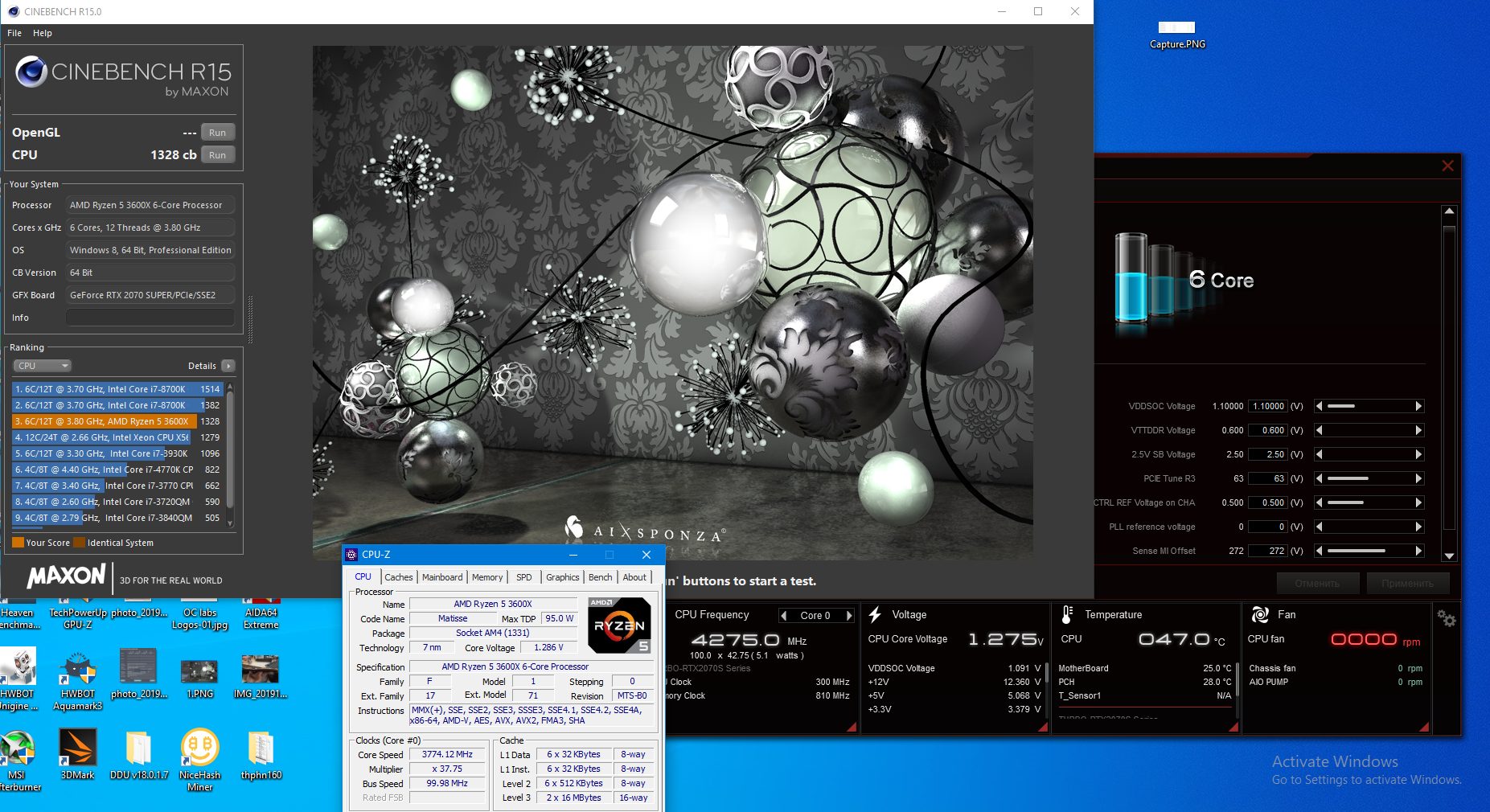Expand the Voltage panel corner triangle

[x=1043, y=727]
